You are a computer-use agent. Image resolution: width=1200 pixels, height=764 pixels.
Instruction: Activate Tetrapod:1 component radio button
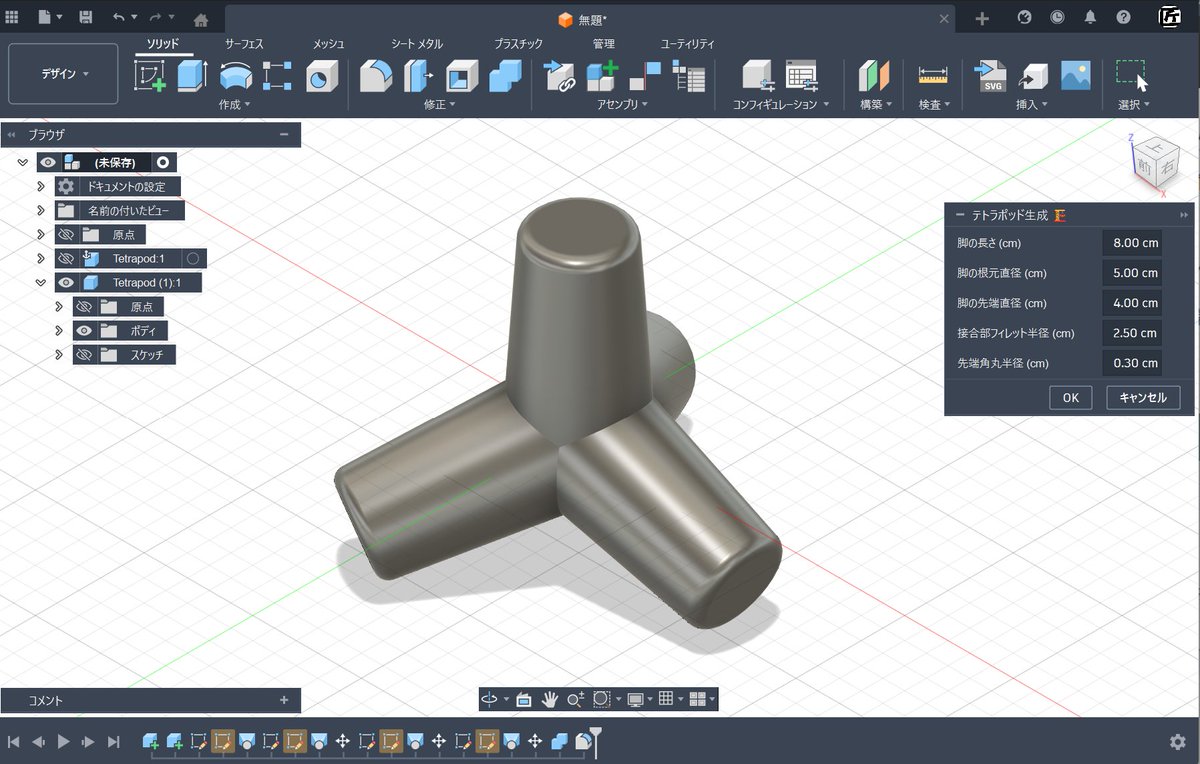[194, 259]
